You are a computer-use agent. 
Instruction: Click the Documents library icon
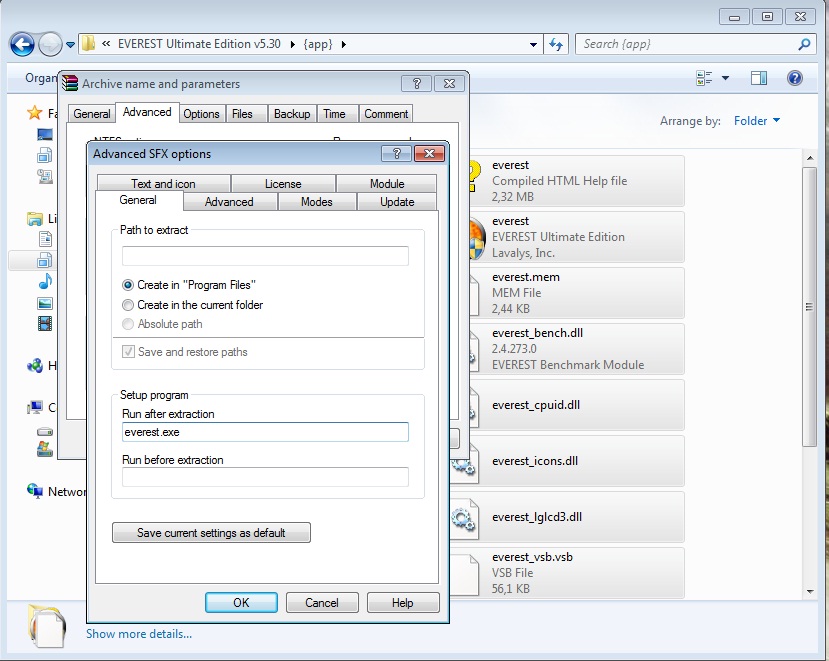[45, 239]
